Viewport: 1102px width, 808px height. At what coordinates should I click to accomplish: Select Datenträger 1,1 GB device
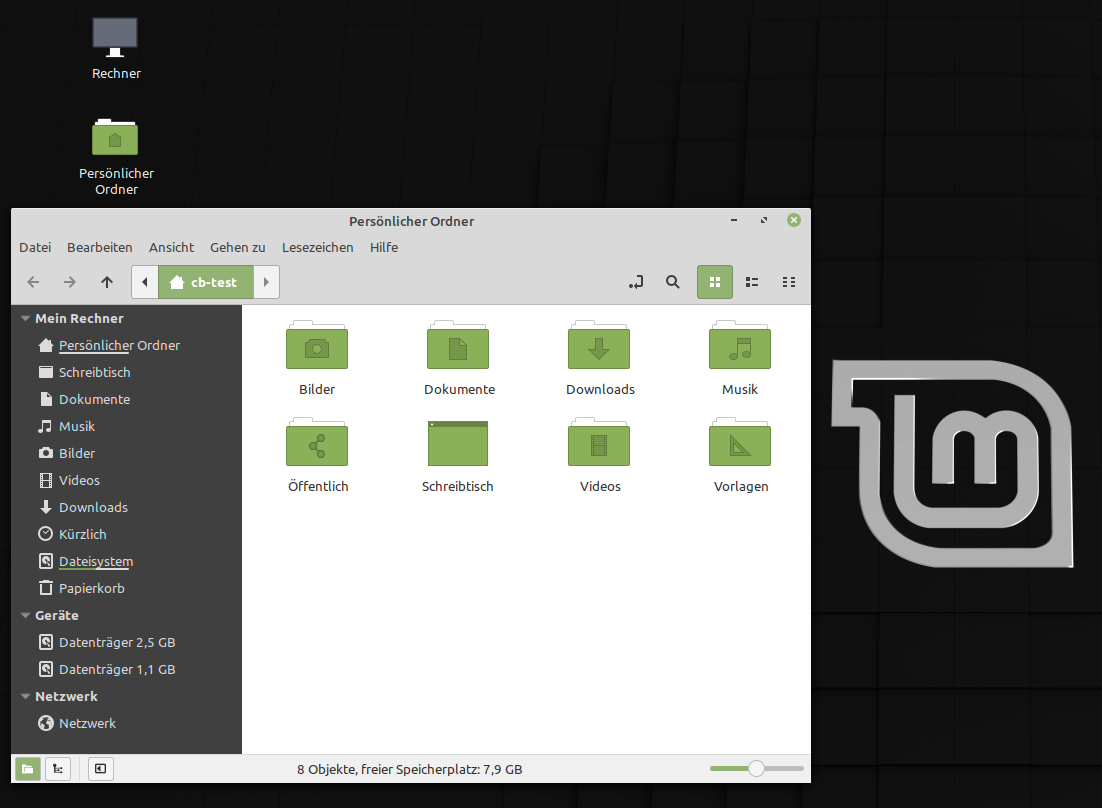[x=127, y=670]
